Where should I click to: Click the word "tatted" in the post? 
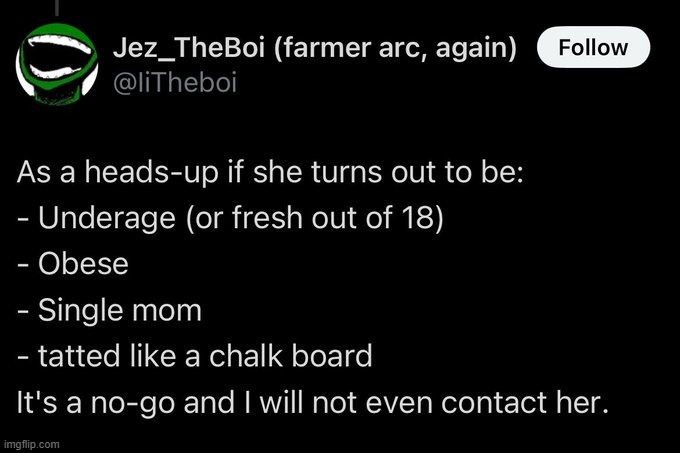coord(79,356)
